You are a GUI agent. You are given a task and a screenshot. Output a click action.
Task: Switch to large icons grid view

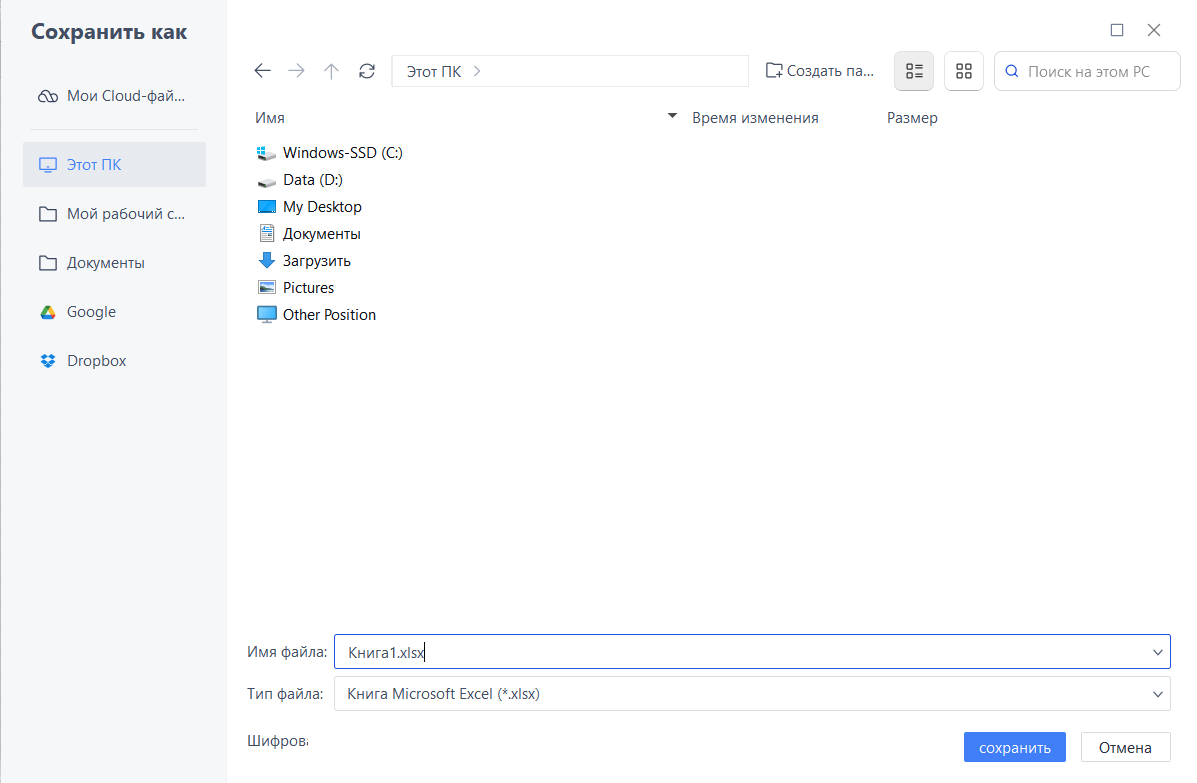[x=964, y=71]
